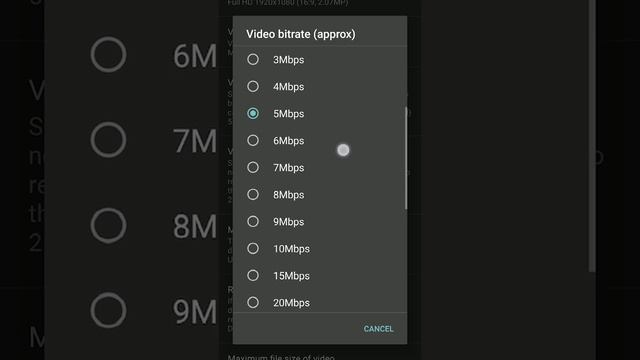Pick the 7Mbps radio option

coord(253,167)
